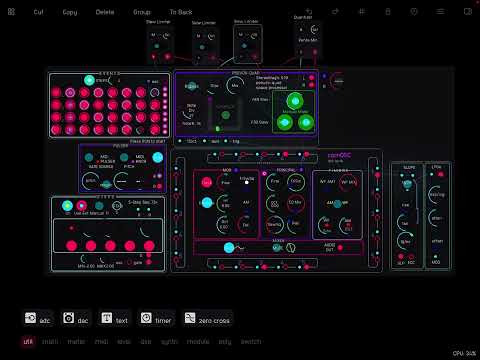
Task: Select the midi category tab
Action: point(101,342)
